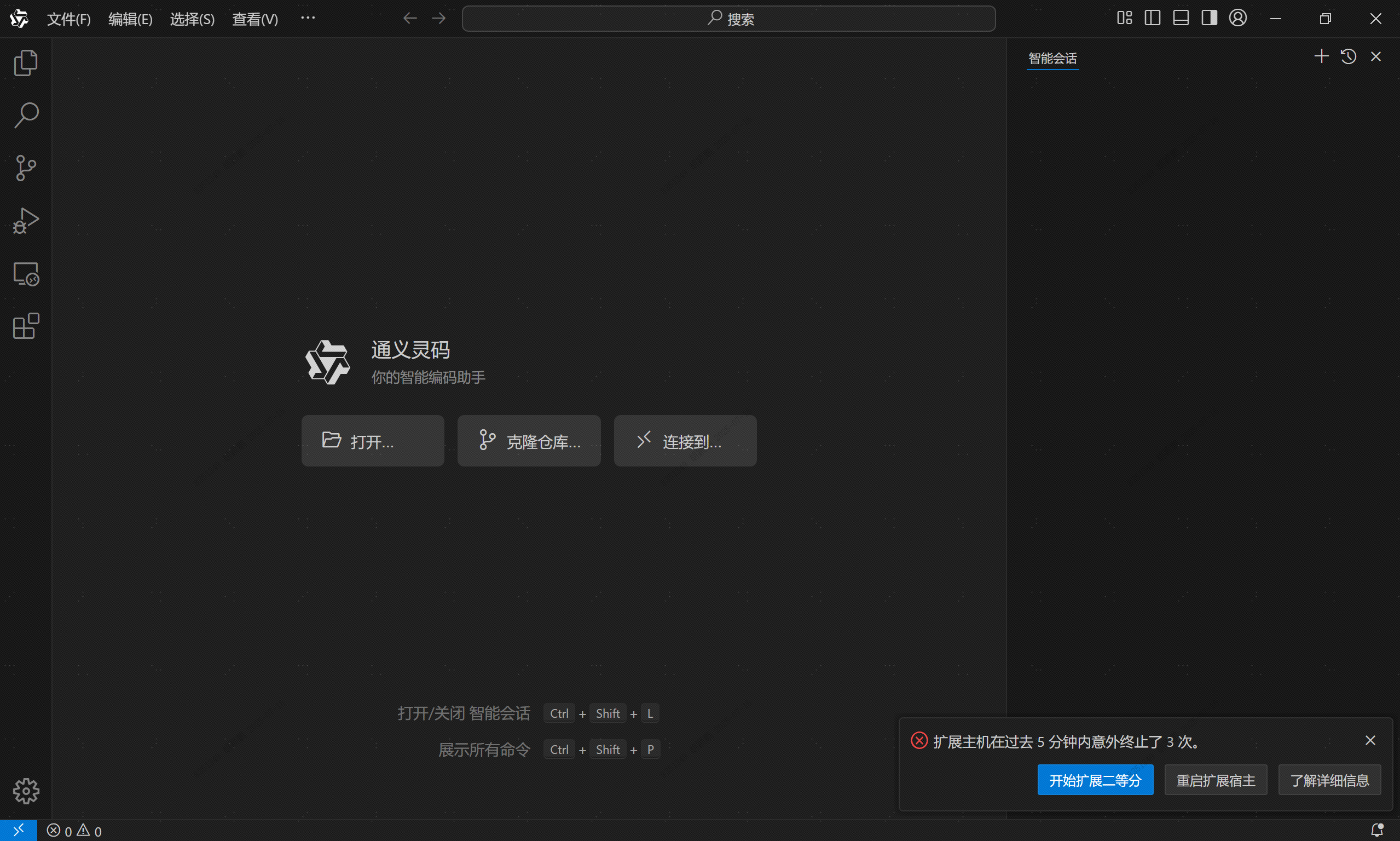
Task: Toggle the secondary side bar
Action: (1209, 18)
